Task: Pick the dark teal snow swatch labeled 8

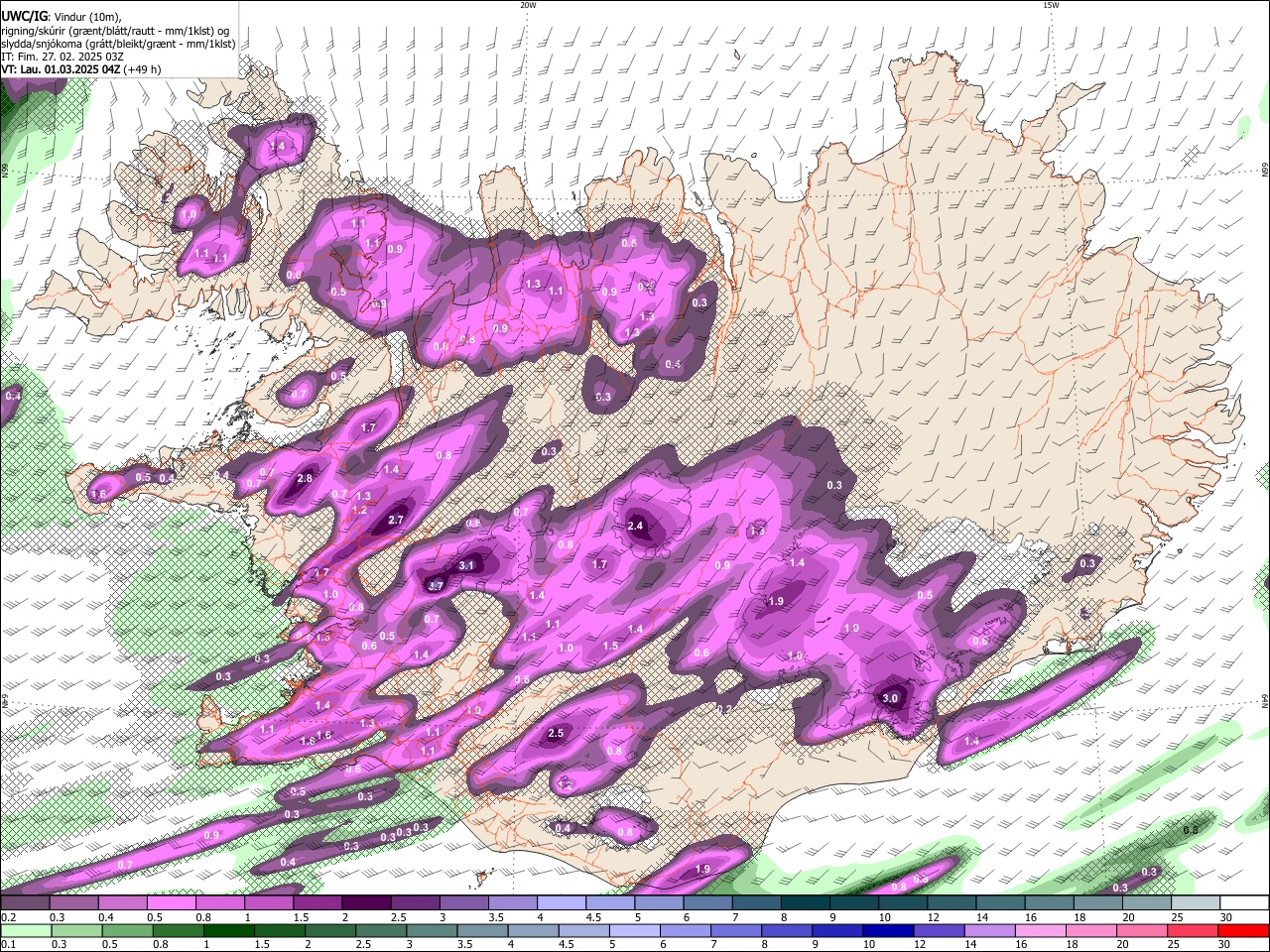Action: click(804, 902)
